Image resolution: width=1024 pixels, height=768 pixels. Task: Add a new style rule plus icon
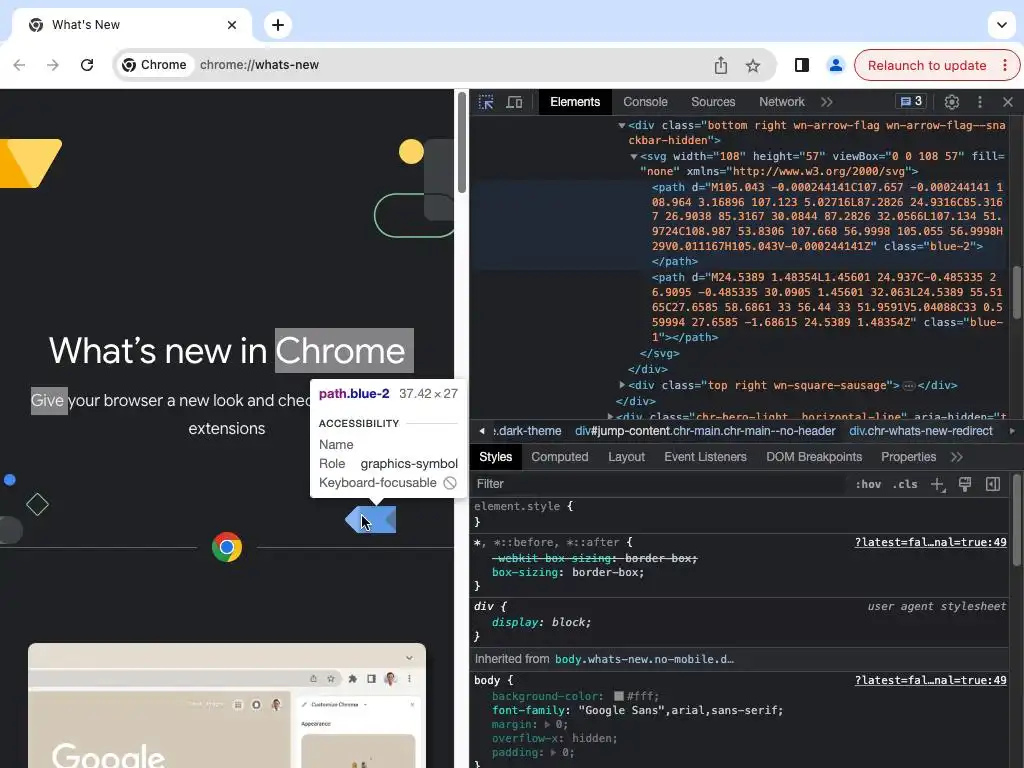coord(938,484)
